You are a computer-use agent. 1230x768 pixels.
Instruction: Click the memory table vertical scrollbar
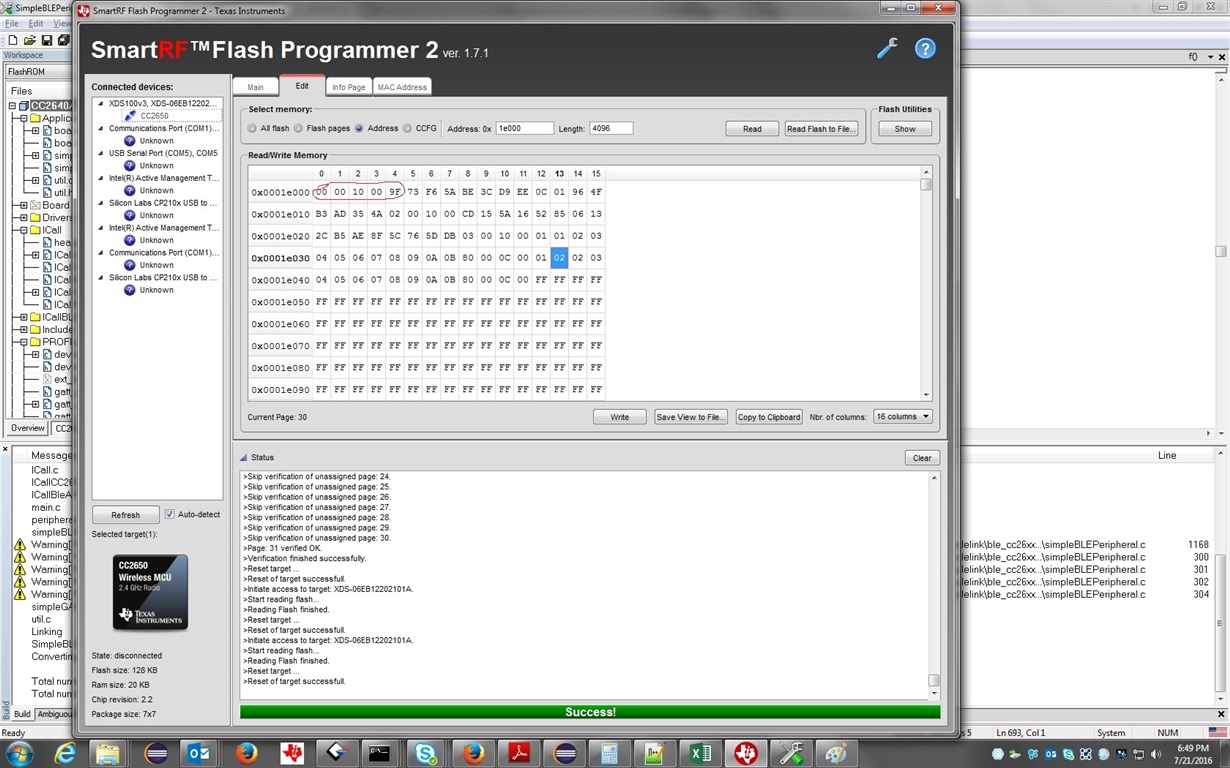coord(927,284)
